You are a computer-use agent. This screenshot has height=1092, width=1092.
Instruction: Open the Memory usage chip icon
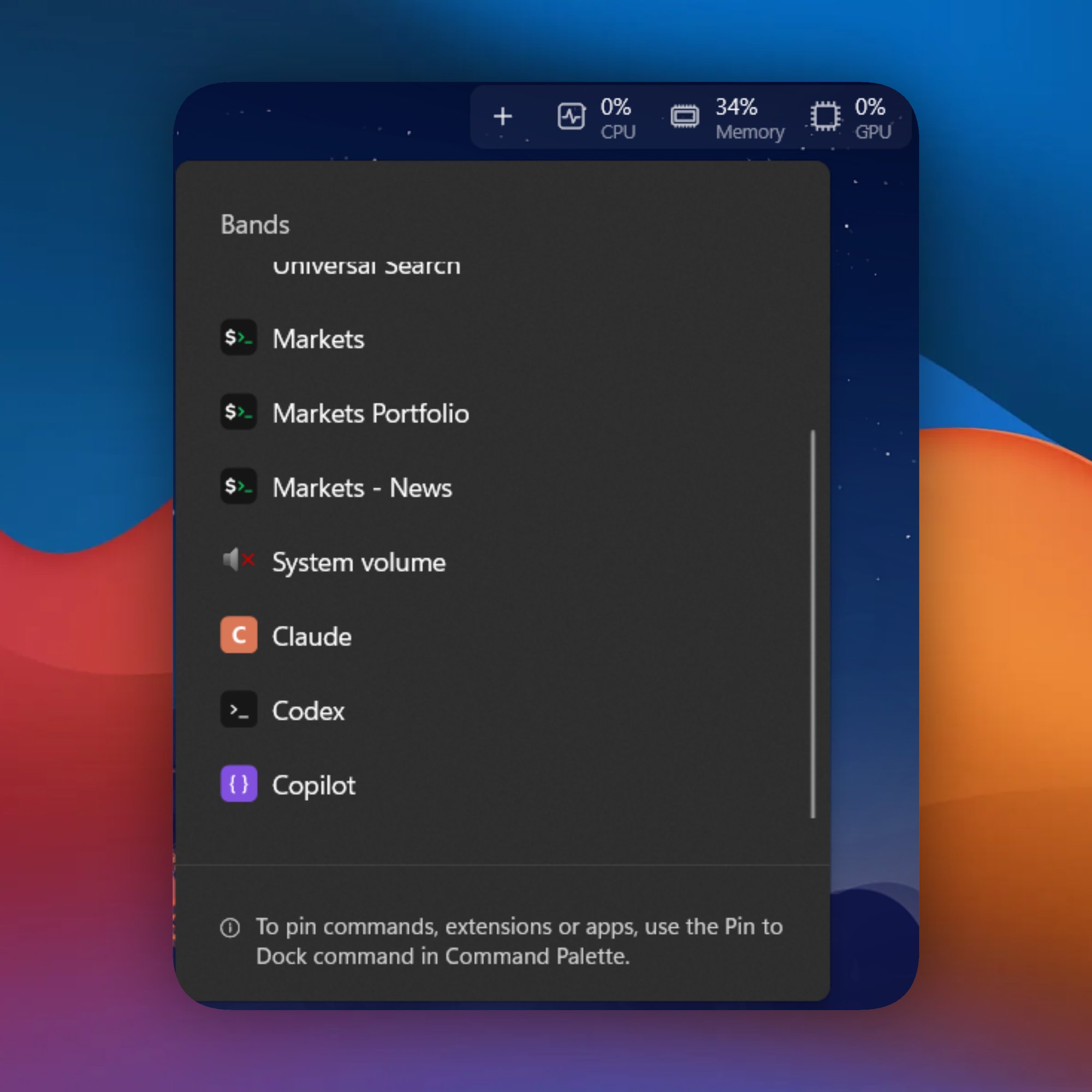click(685, 117)
